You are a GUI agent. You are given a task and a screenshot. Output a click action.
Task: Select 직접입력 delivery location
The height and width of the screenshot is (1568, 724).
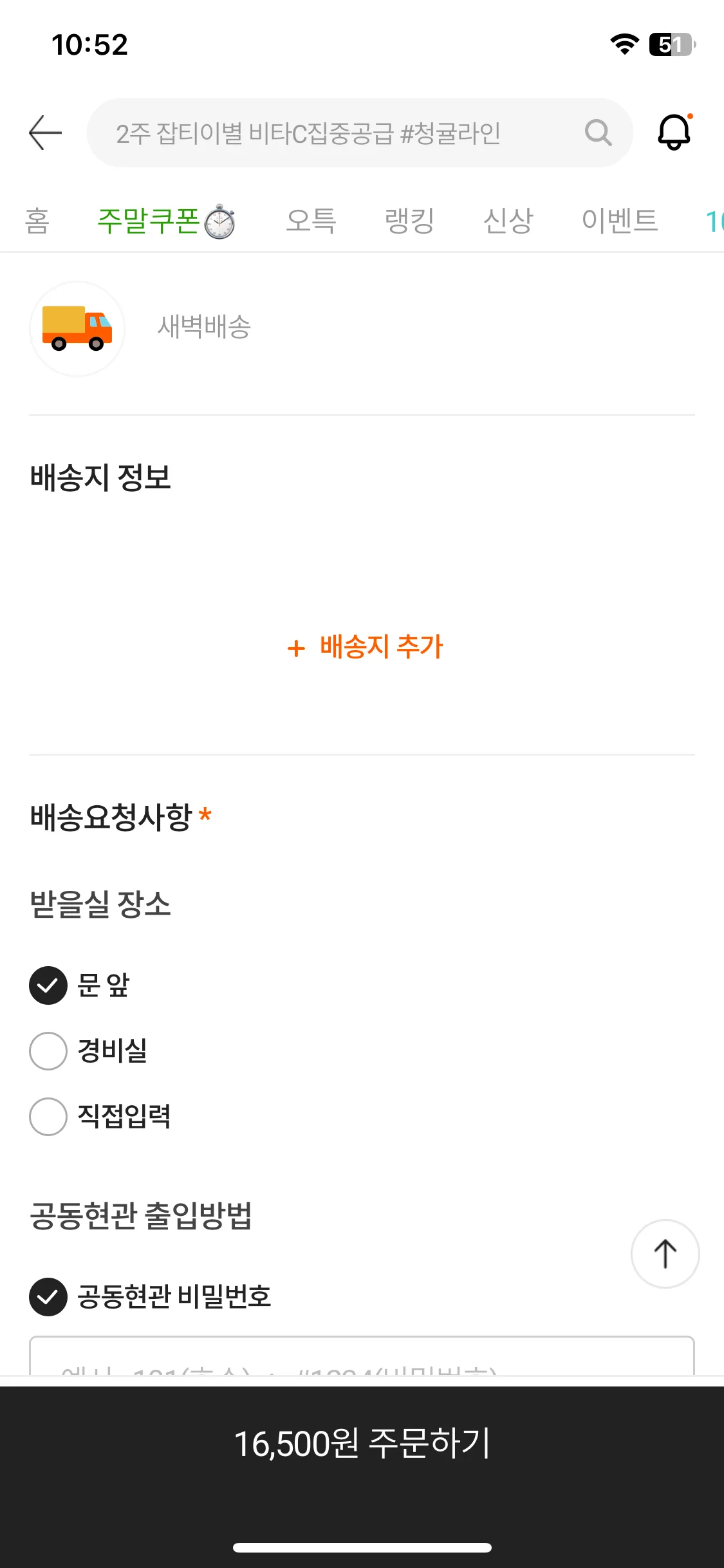(x=100, y=1116)
